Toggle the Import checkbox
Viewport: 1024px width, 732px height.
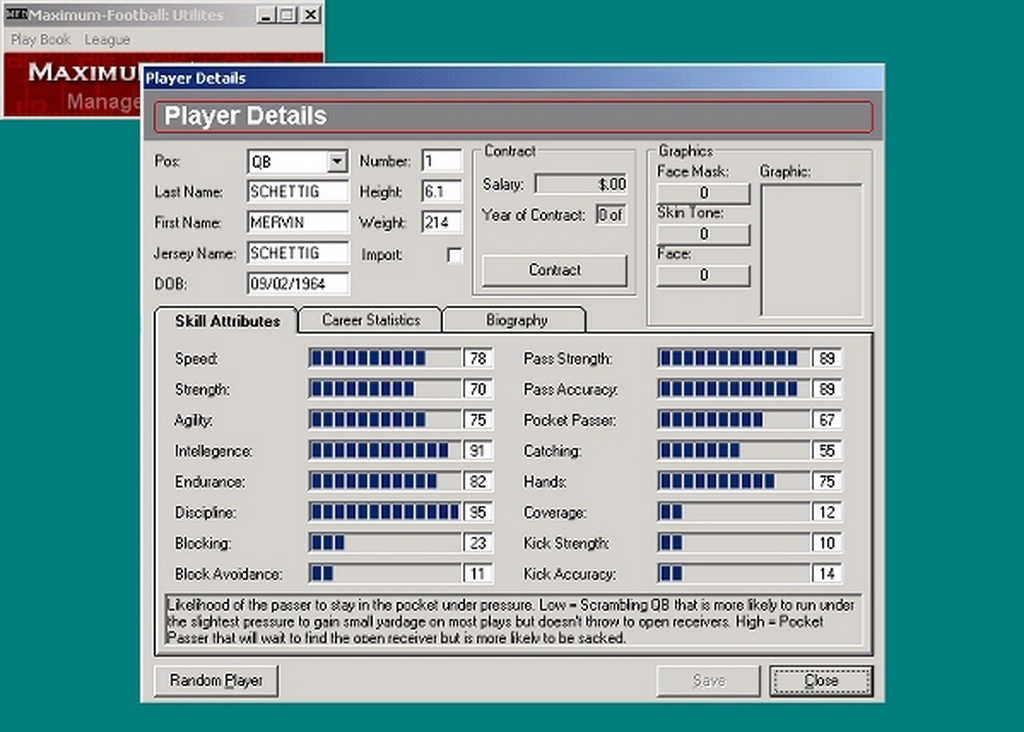(x=454, y=255)
